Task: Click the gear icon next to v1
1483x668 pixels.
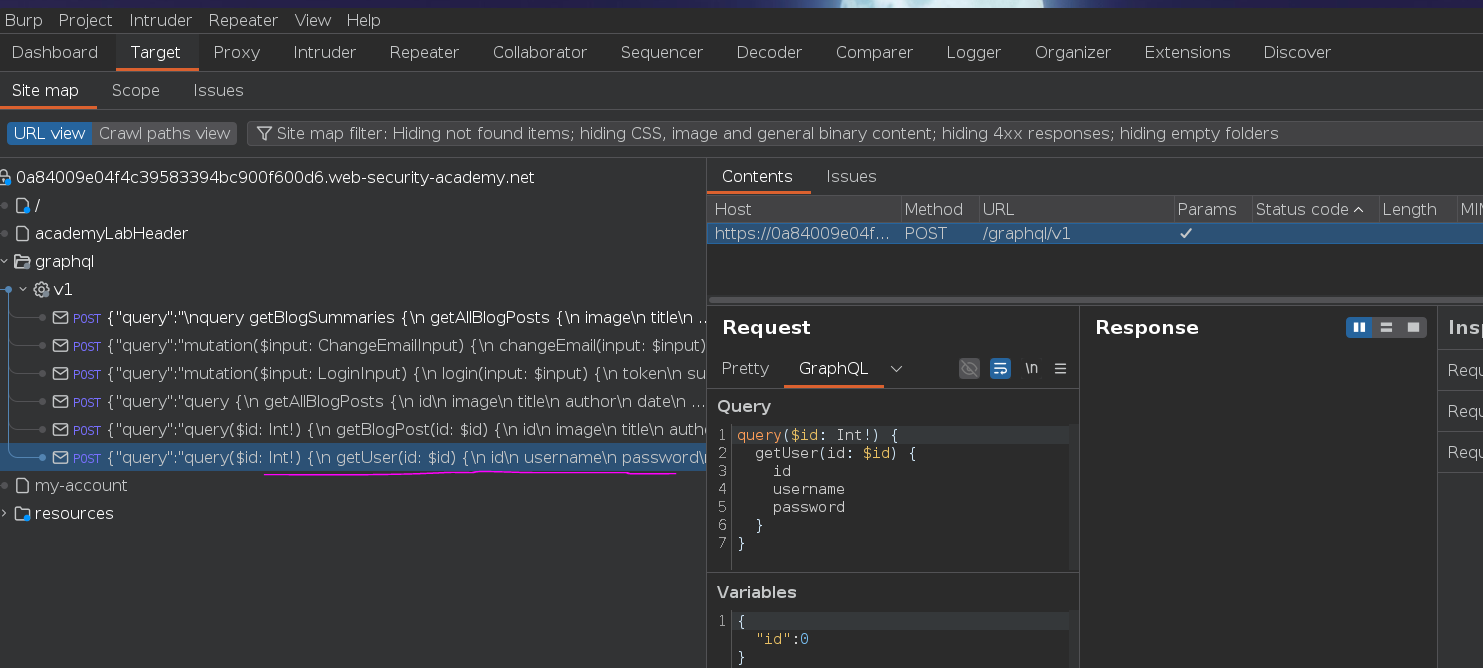Action: [x=41, y=289]
